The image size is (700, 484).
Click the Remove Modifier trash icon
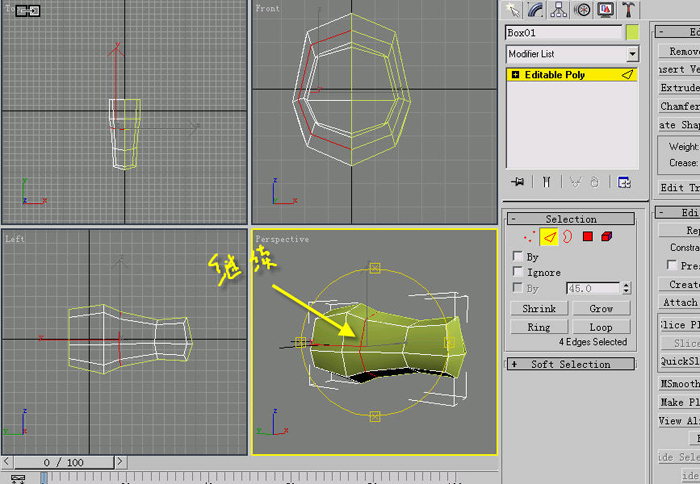(x=595, y=182)
